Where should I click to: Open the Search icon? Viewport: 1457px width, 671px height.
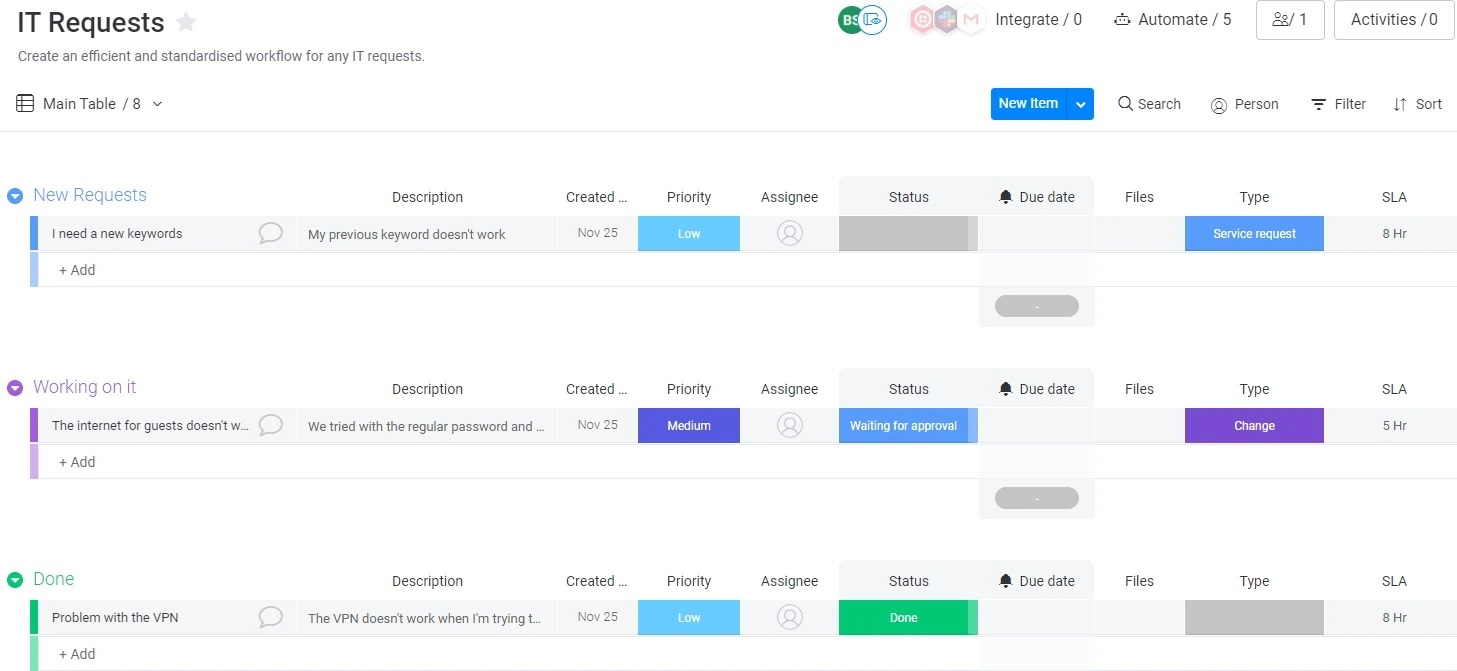(x=1126, y=103)
